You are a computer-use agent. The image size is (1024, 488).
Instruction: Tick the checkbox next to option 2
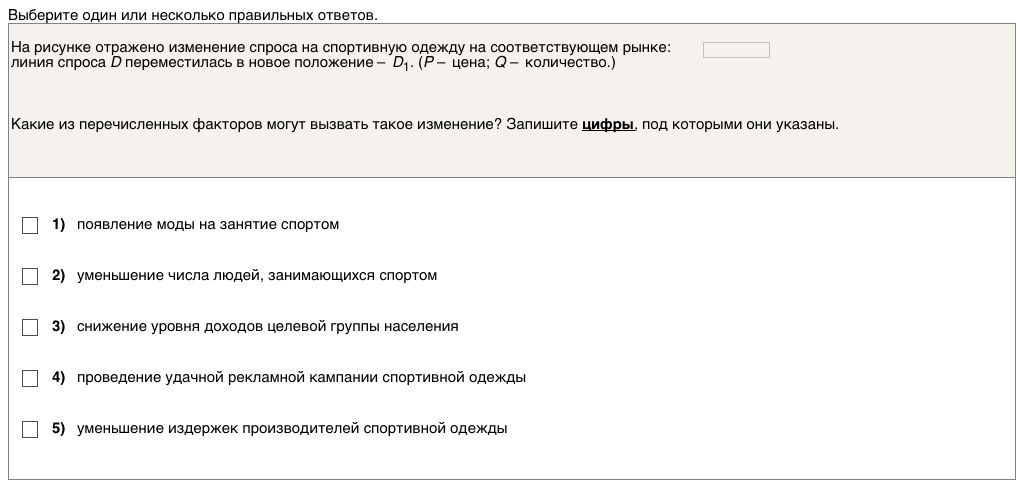(x=30, y=276)
